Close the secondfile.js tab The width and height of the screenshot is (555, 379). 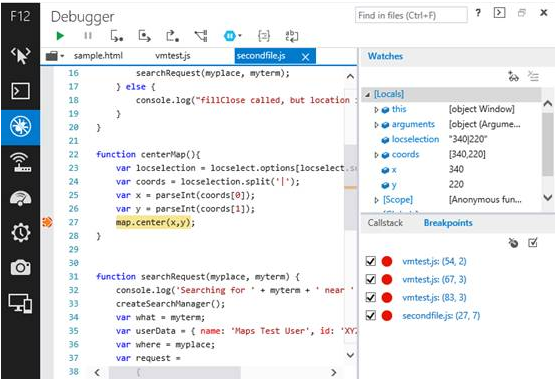pyautogui.click(x=306, y=57)
